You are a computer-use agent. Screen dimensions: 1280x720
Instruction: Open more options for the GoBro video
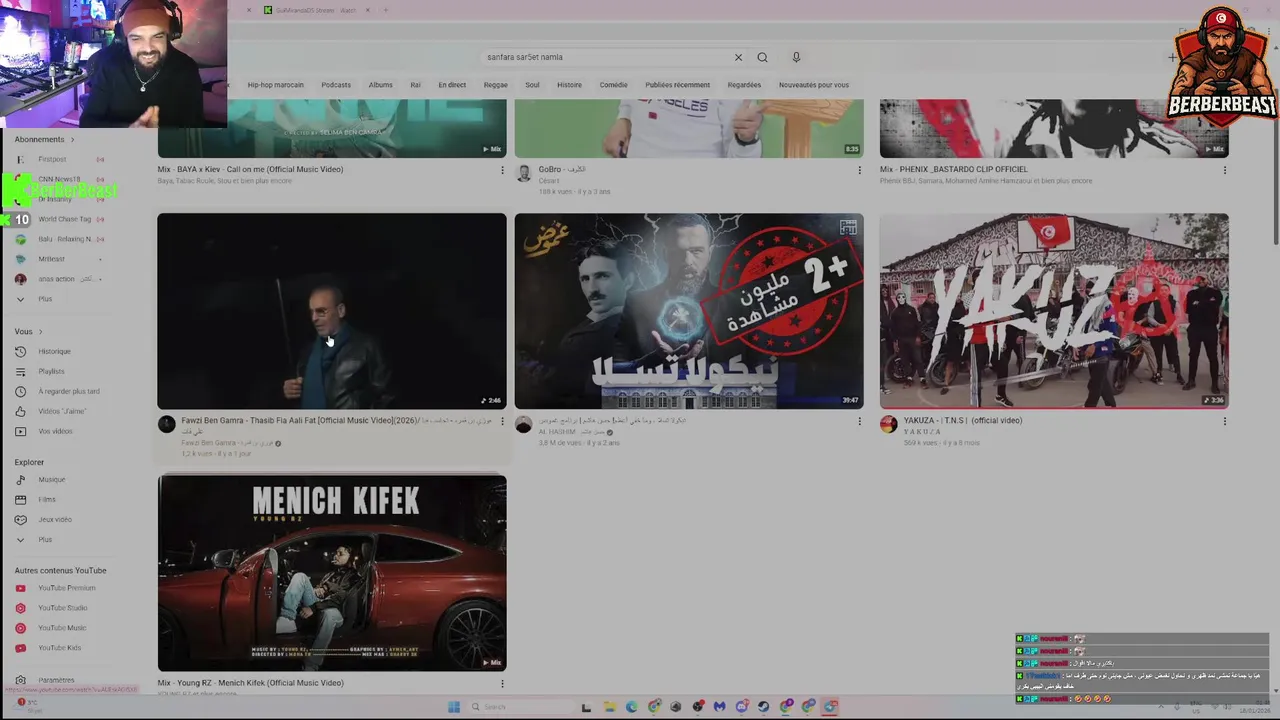[x=859, y=170]
